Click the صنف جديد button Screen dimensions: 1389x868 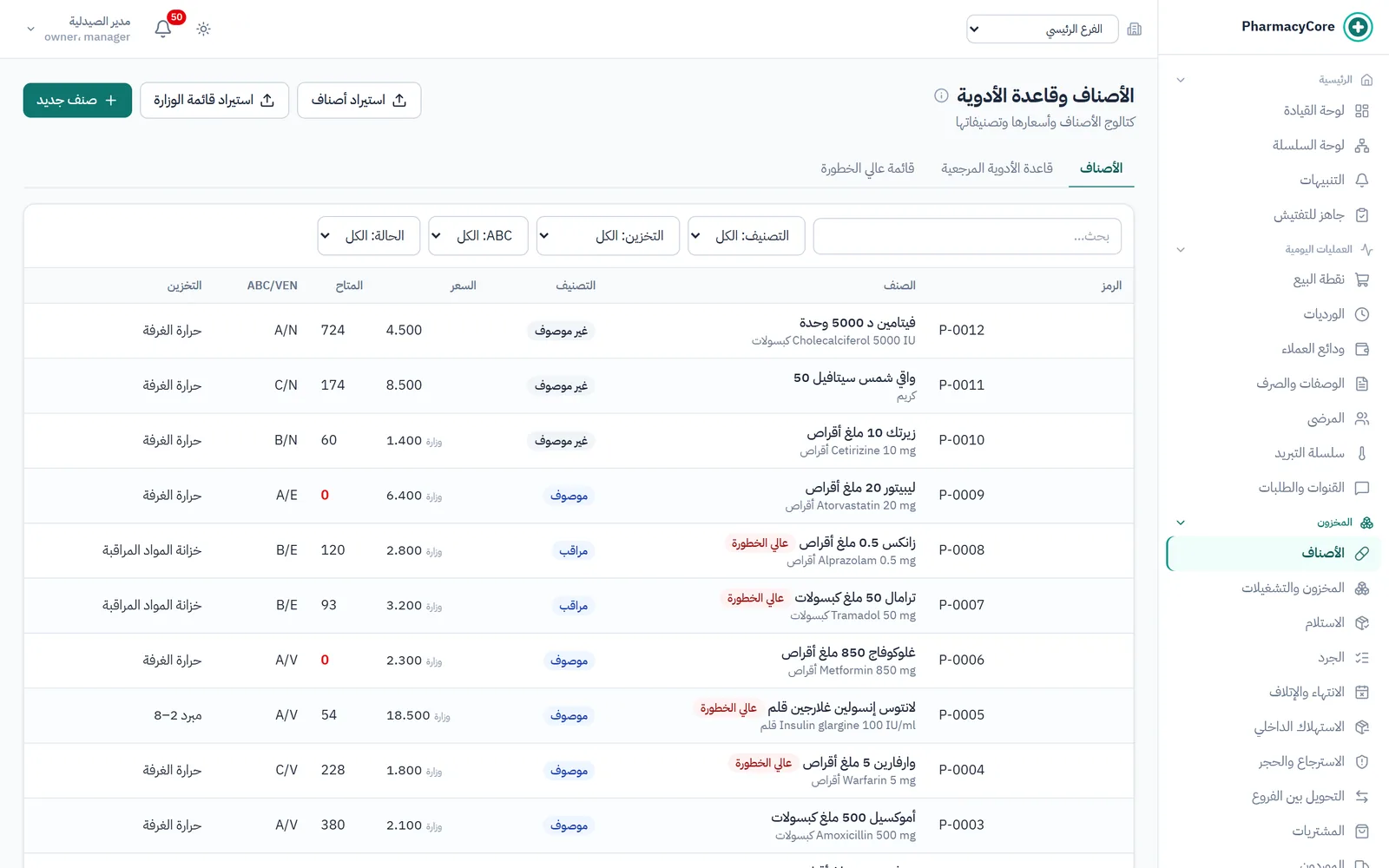click(x=77, y=101)
